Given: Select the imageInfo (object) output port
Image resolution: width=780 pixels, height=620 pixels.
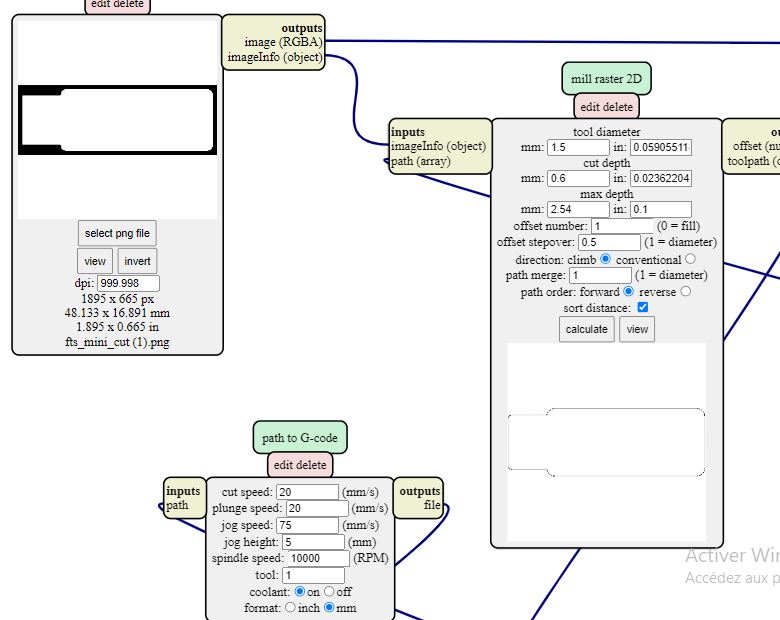Looking at the screenshot, I should click(275, 57).
